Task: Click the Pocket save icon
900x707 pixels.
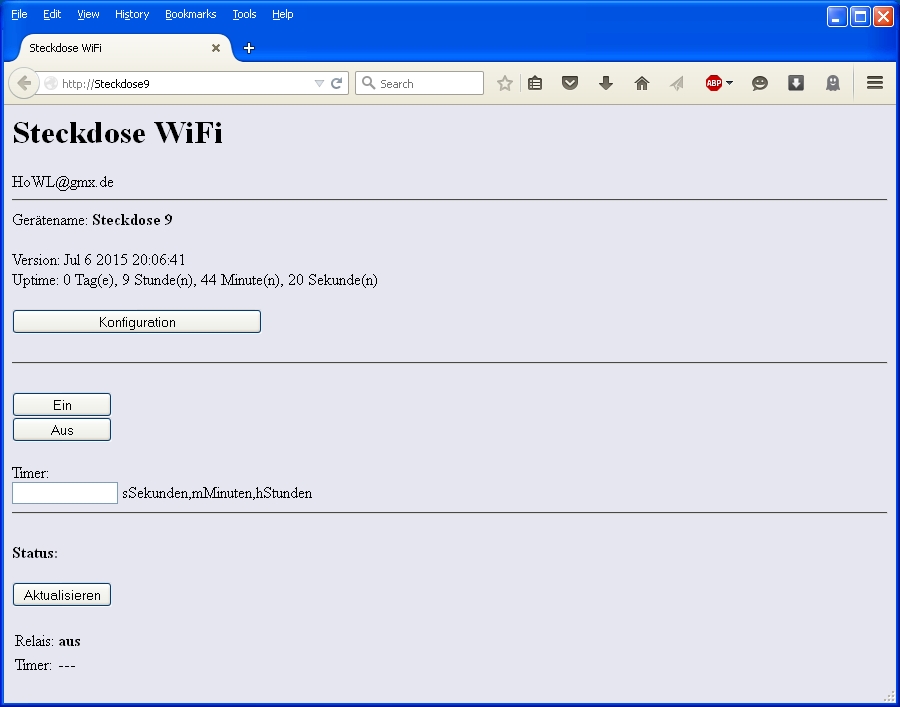Action: [x=570, y=84]
